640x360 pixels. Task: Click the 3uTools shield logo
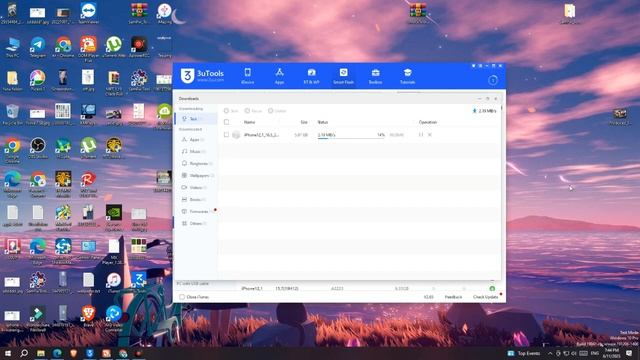click(187, 76)
